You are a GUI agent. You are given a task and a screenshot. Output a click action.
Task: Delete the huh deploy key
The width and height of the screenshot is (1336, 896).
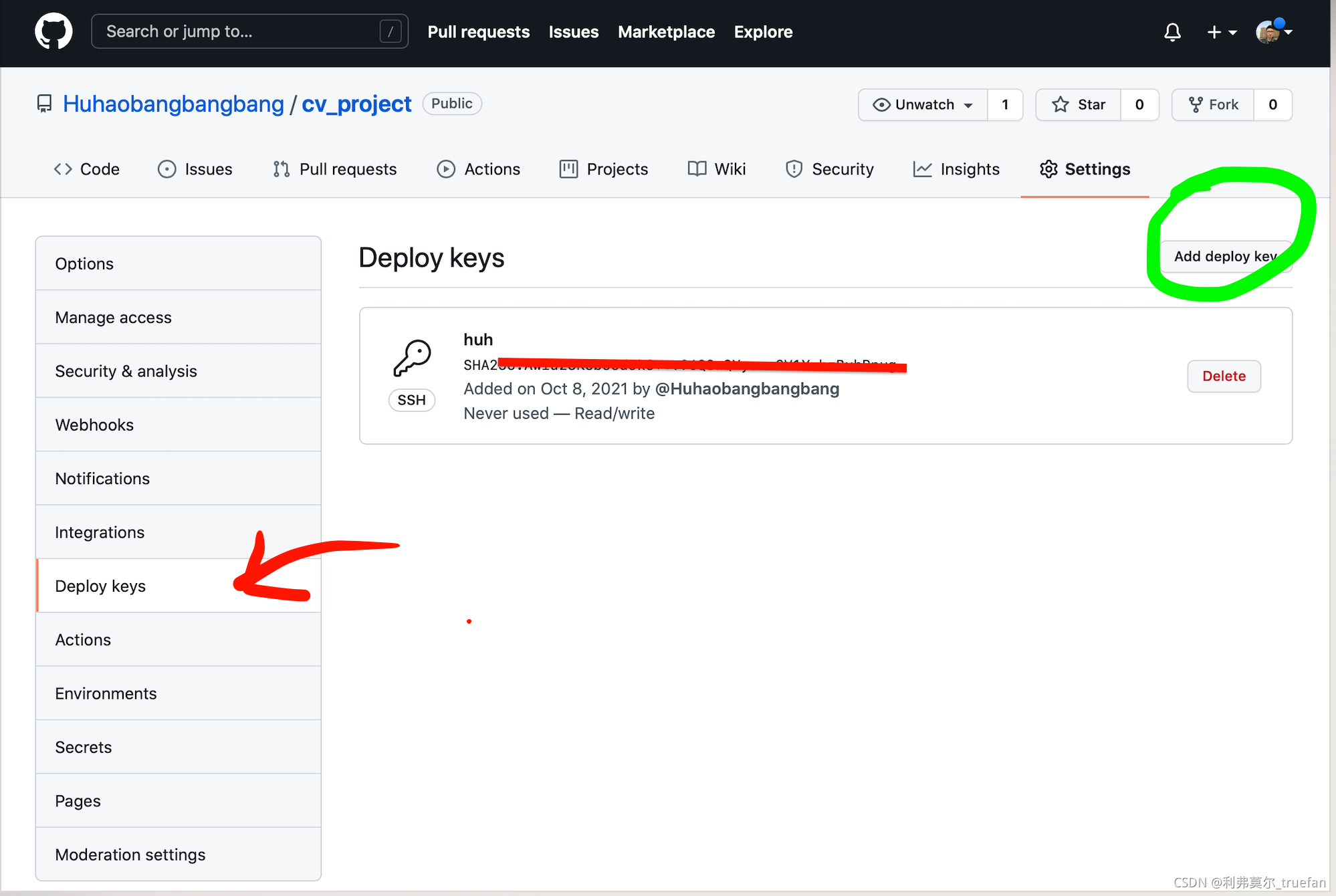(x=1224, y=376)
